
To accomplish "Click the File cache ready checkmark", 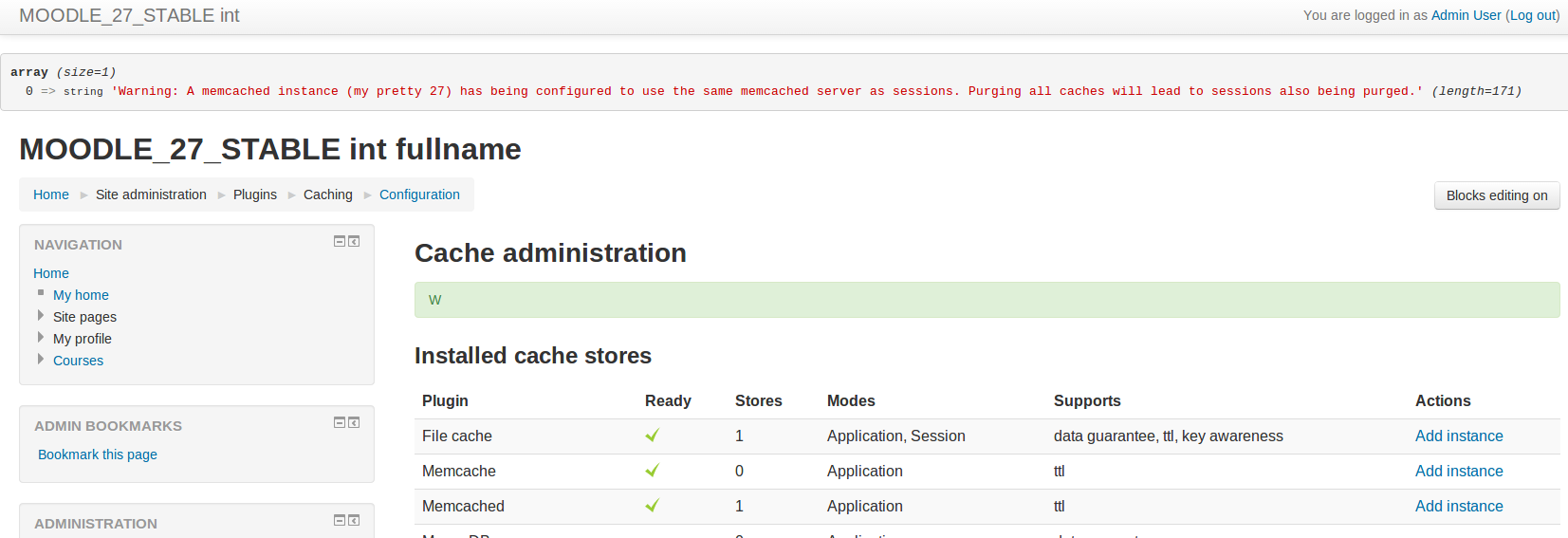I will [x=652, y=436].
